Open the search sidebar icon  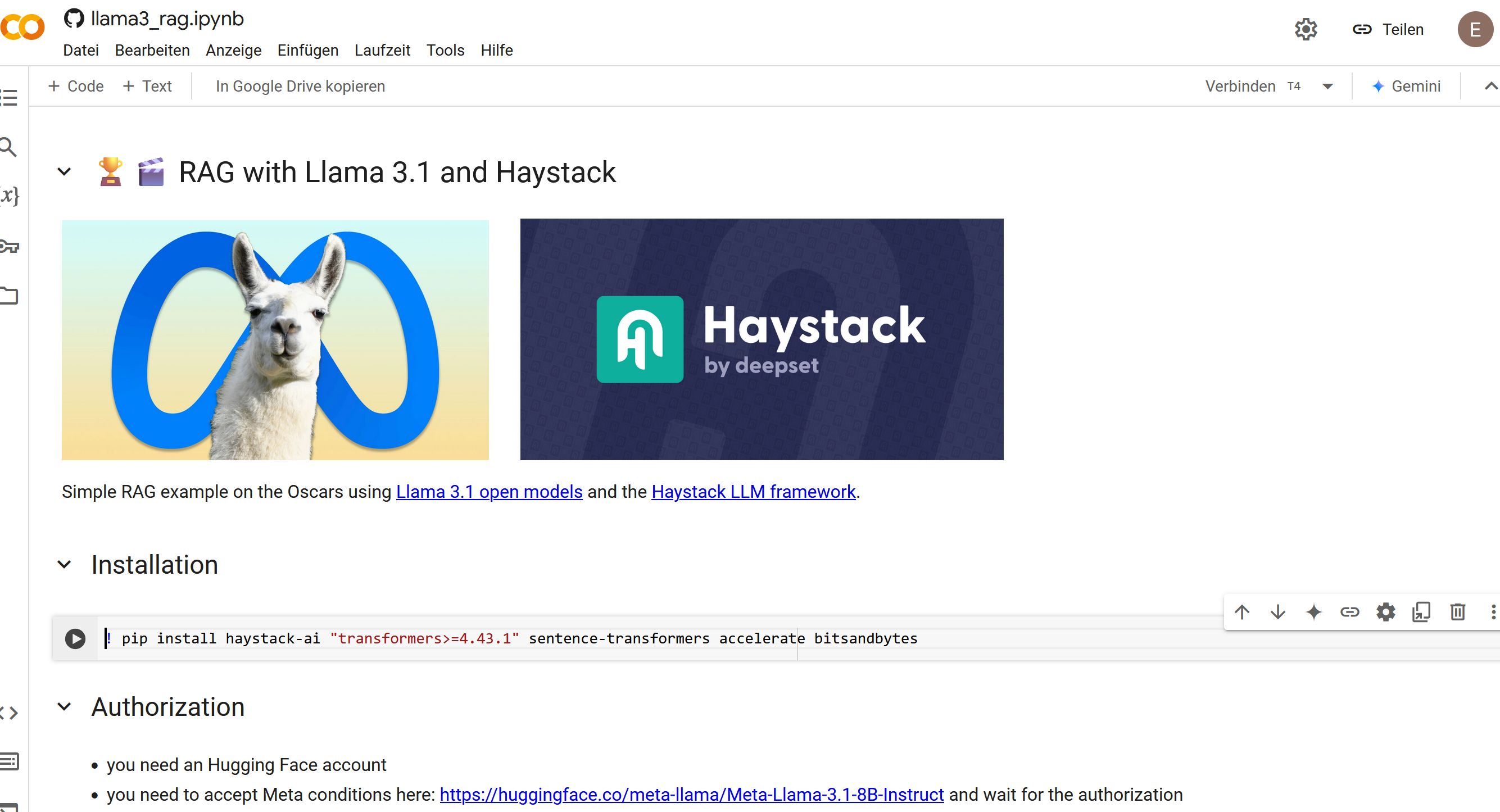(x=8, y=147)
